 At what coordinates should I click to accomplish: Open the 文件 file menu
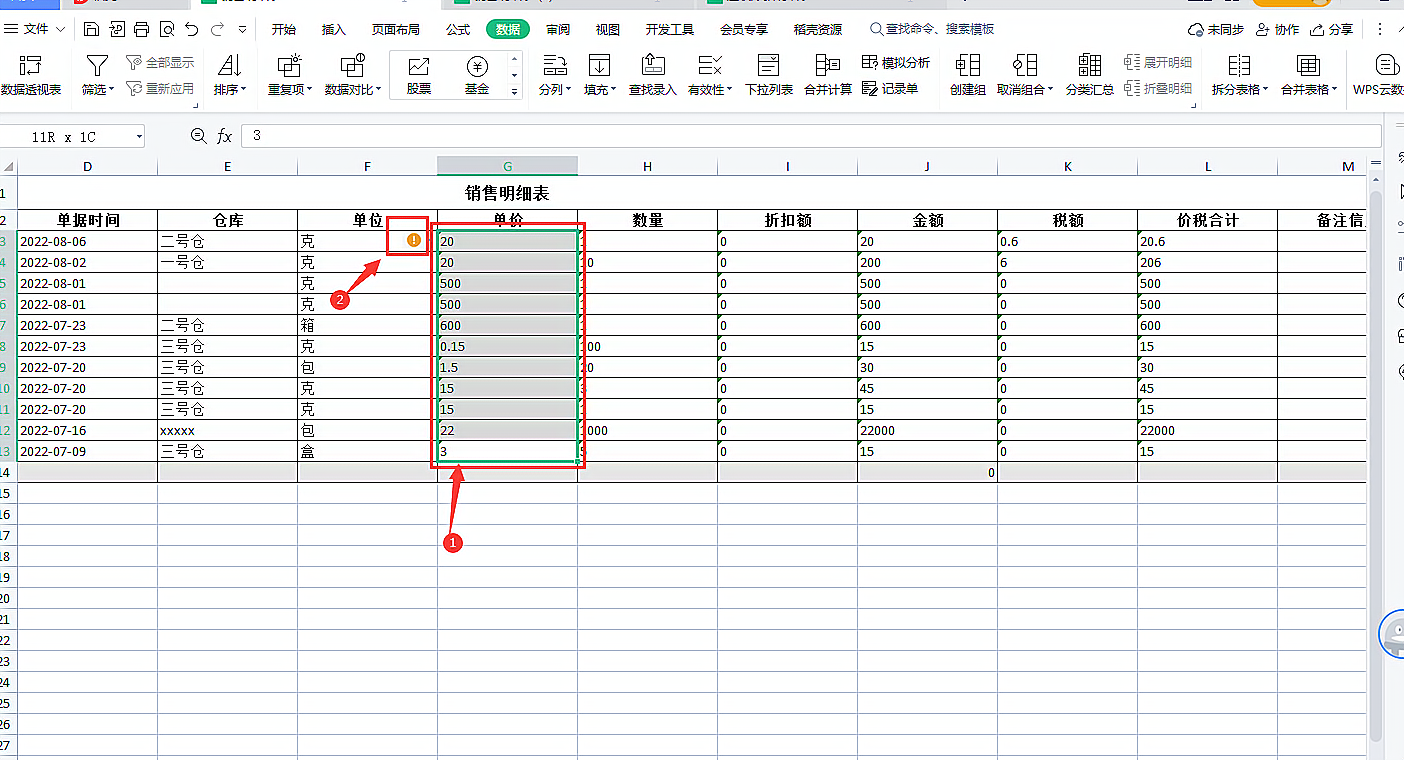(x=36, y=30)
